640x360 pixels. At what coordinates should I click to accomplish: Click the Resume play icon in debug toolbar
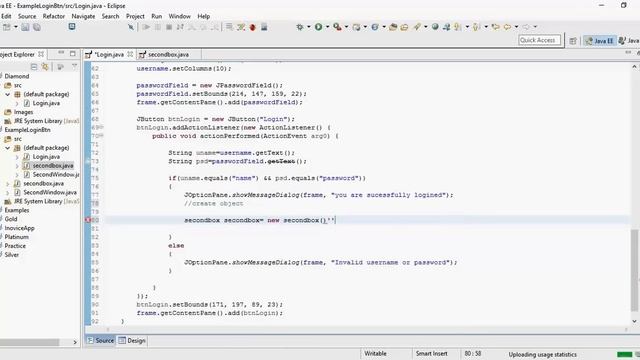coord(146,27)
